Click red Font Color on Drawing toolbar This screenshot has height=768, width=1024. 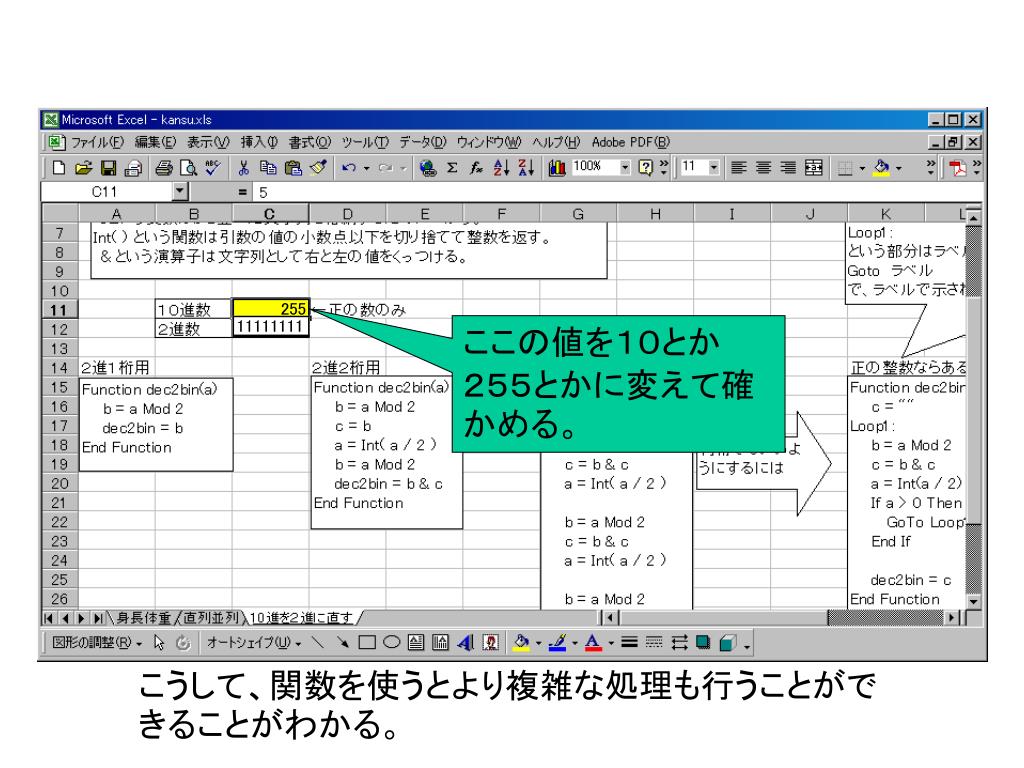tap(593, 643)
